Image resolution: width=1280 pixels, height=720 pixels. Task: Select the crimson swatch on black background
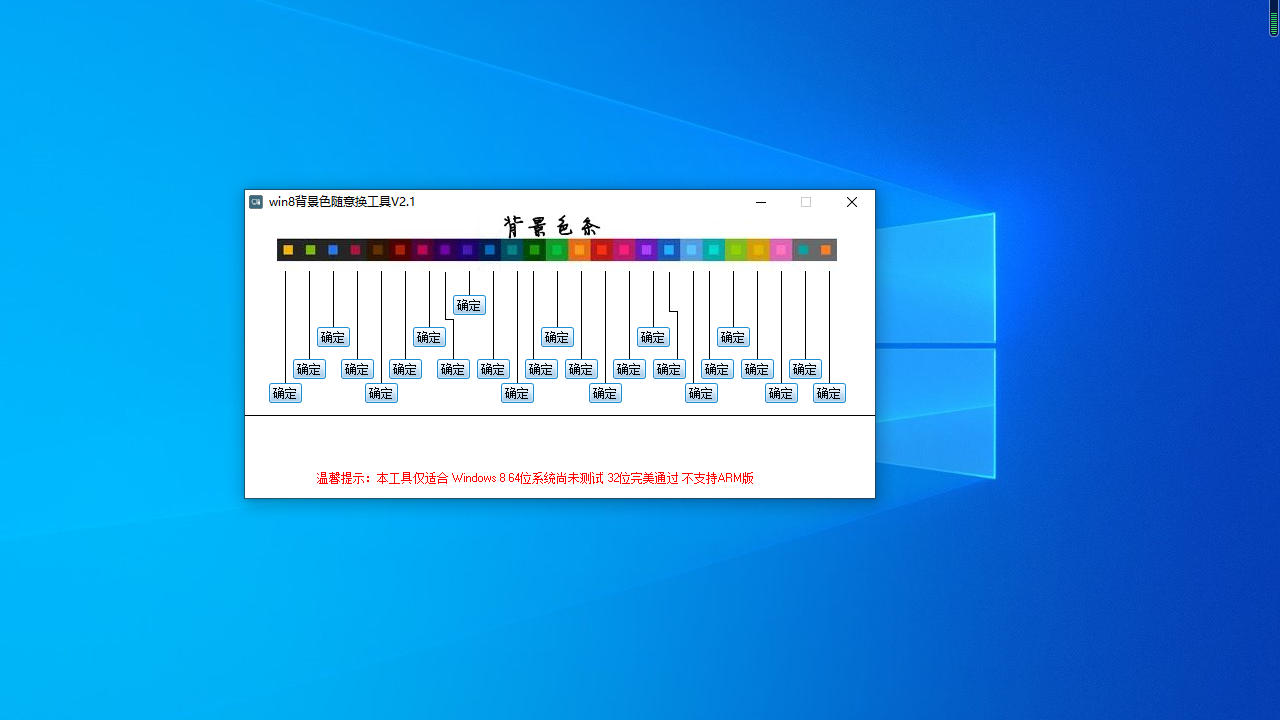[355, 250]
